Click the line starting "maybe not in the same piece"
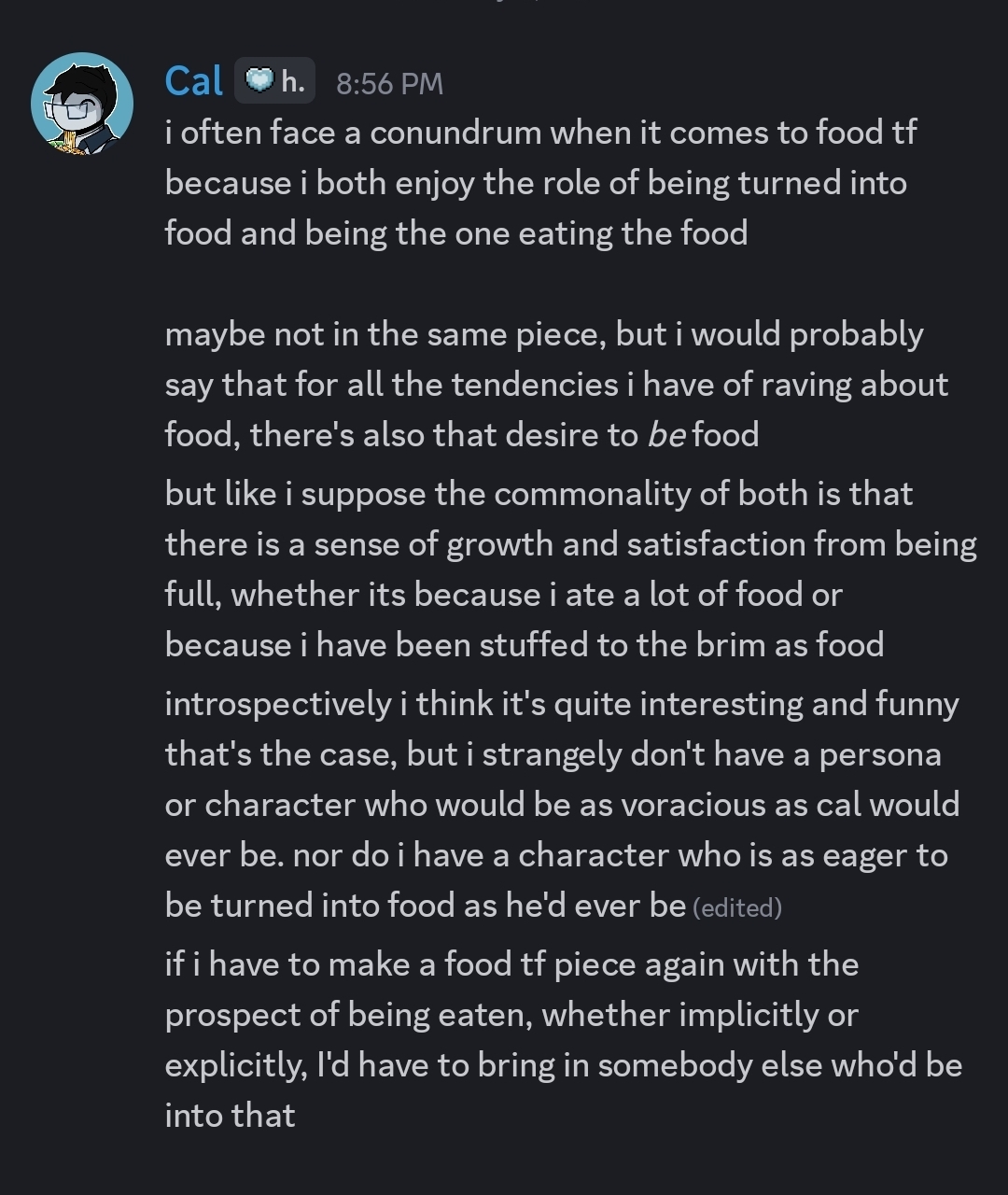 point(543,334)
